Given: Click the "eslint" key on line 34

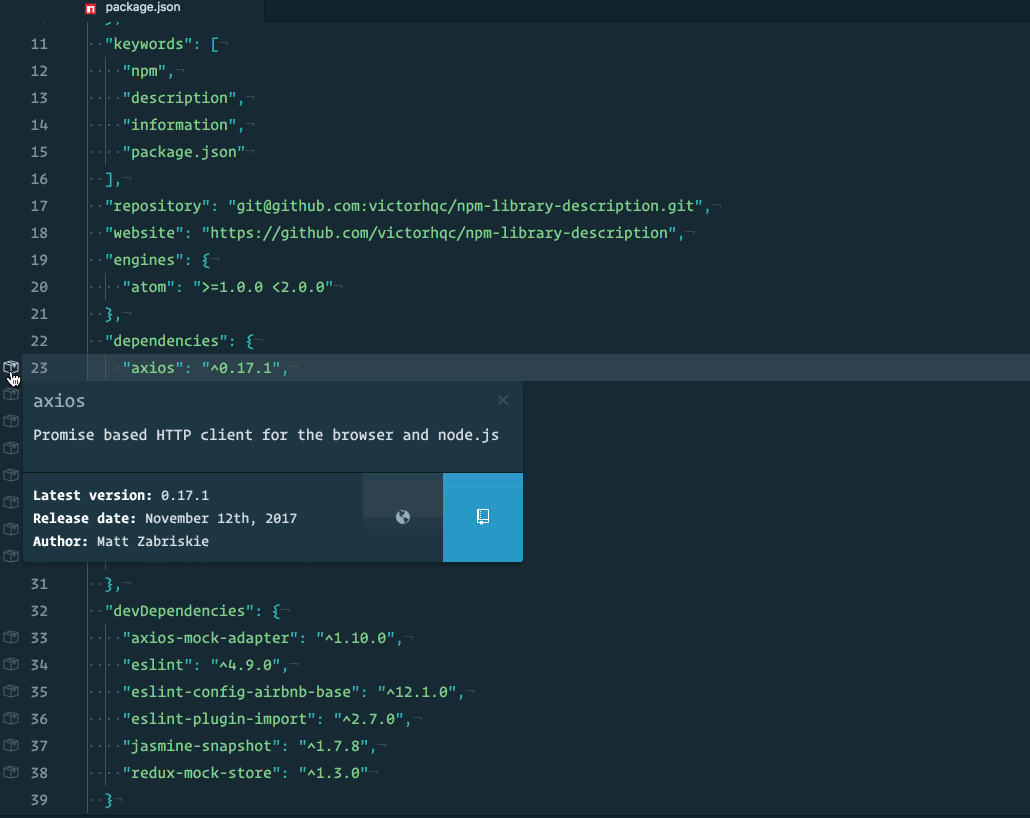Looking at the screenshot, I should point(158,664).
